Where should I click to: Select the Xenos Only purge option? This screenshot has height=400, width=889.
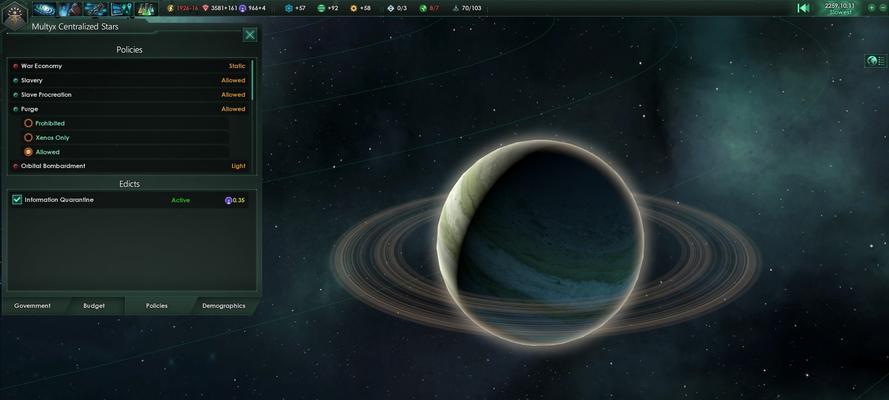(x=28, y=137)
